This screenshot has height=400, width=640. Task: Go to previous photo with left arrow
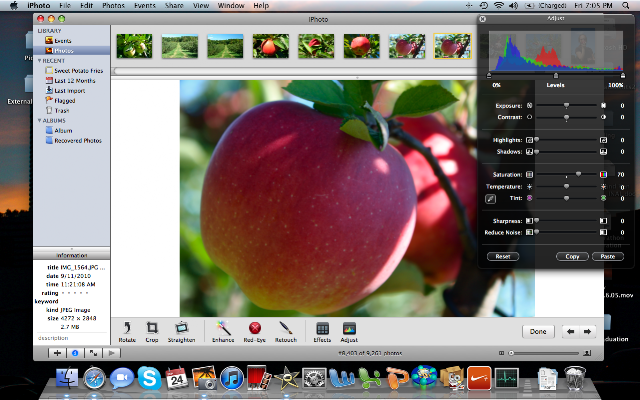click(571, 331)
